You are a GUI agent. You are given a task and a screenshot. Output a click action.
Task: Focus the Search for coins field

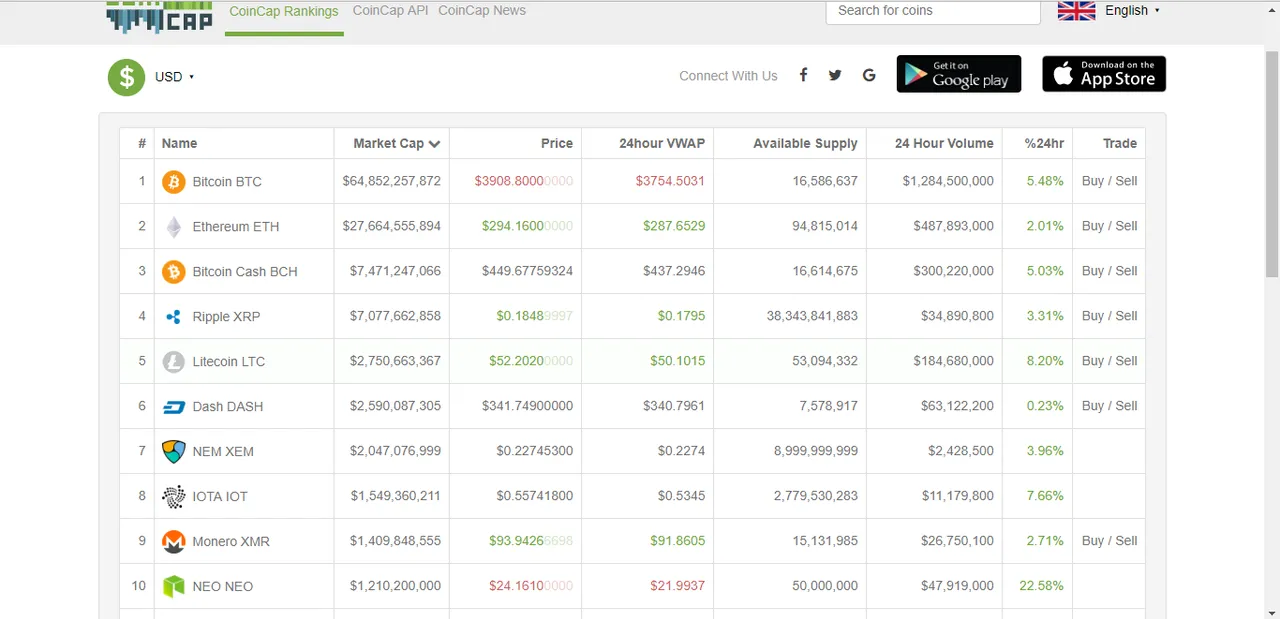coord(933,11)
